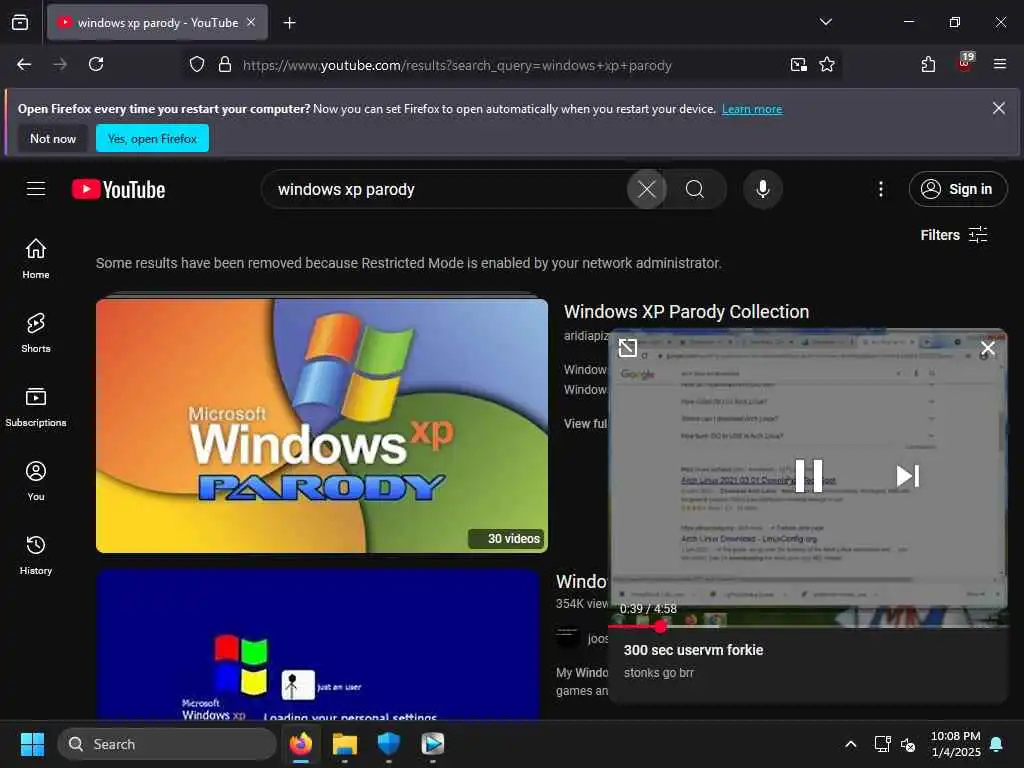Click Yes, open Firefox button

click(x=152, y=138)
